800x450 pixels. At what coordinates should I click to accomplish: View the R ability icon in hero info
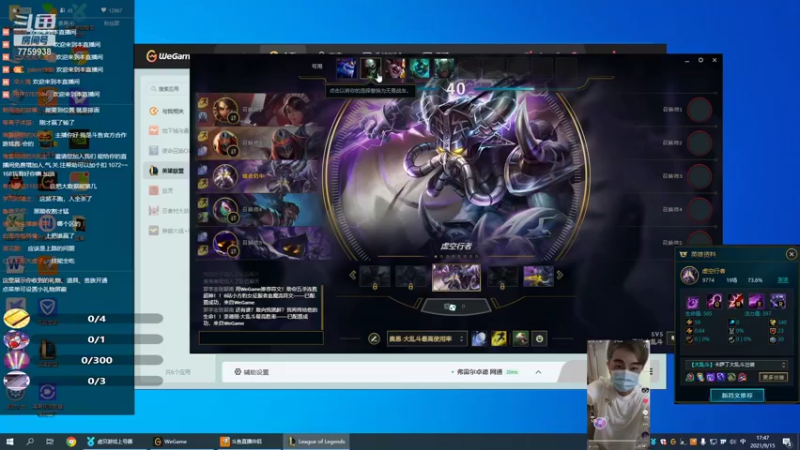(x=778, y=302)
